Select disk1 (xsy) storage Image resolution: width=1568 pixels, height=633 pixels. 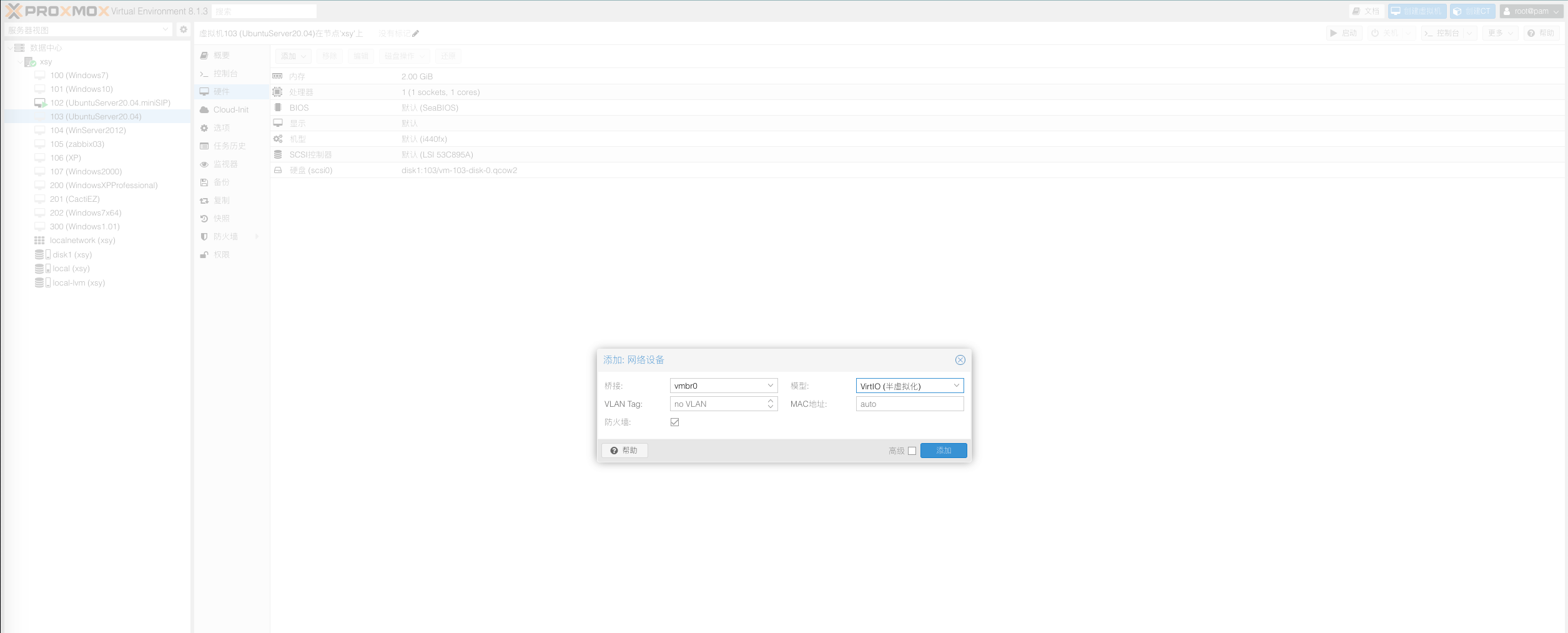coord(72,254)
